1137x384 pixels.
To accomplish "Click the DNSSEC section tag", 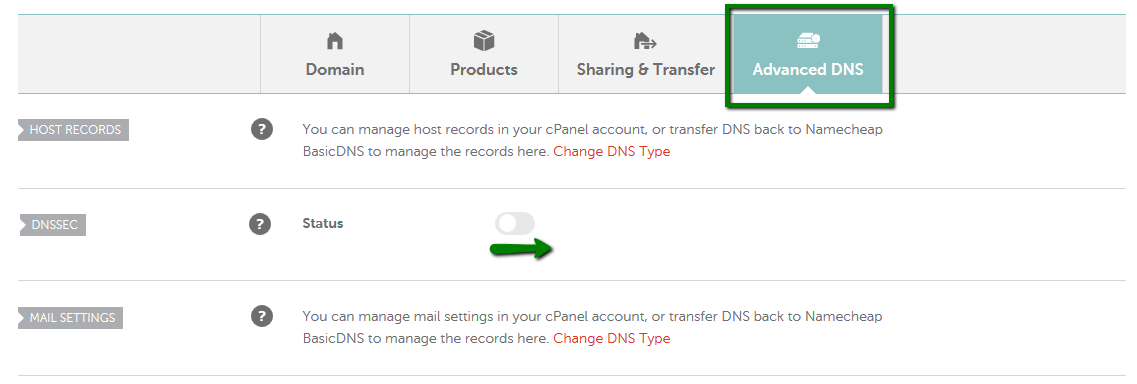I will pyautogui.click(x=52, y=225).
